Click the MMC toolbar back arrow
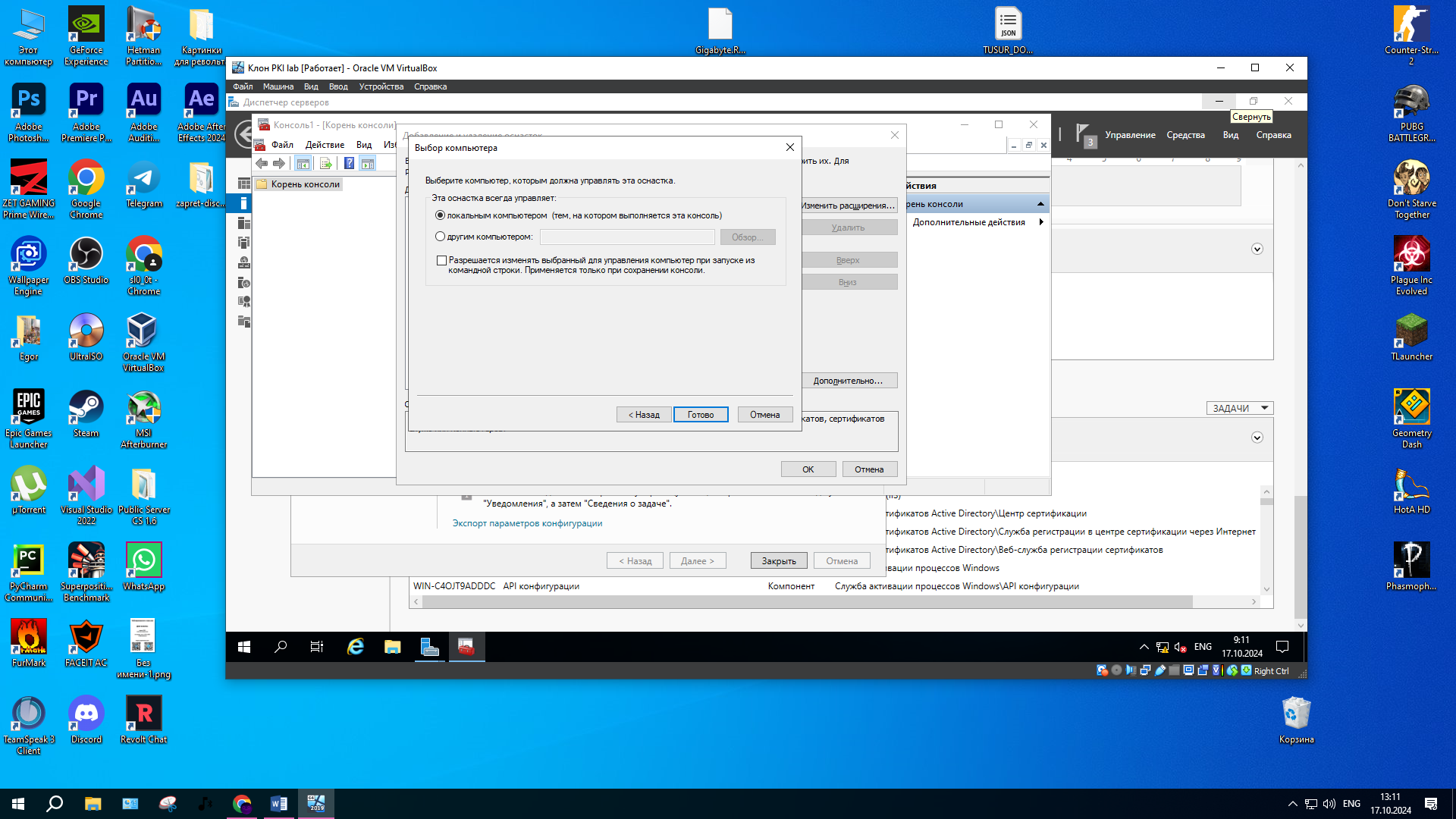This screenshot has width=1456, height=819. point(262,164)
